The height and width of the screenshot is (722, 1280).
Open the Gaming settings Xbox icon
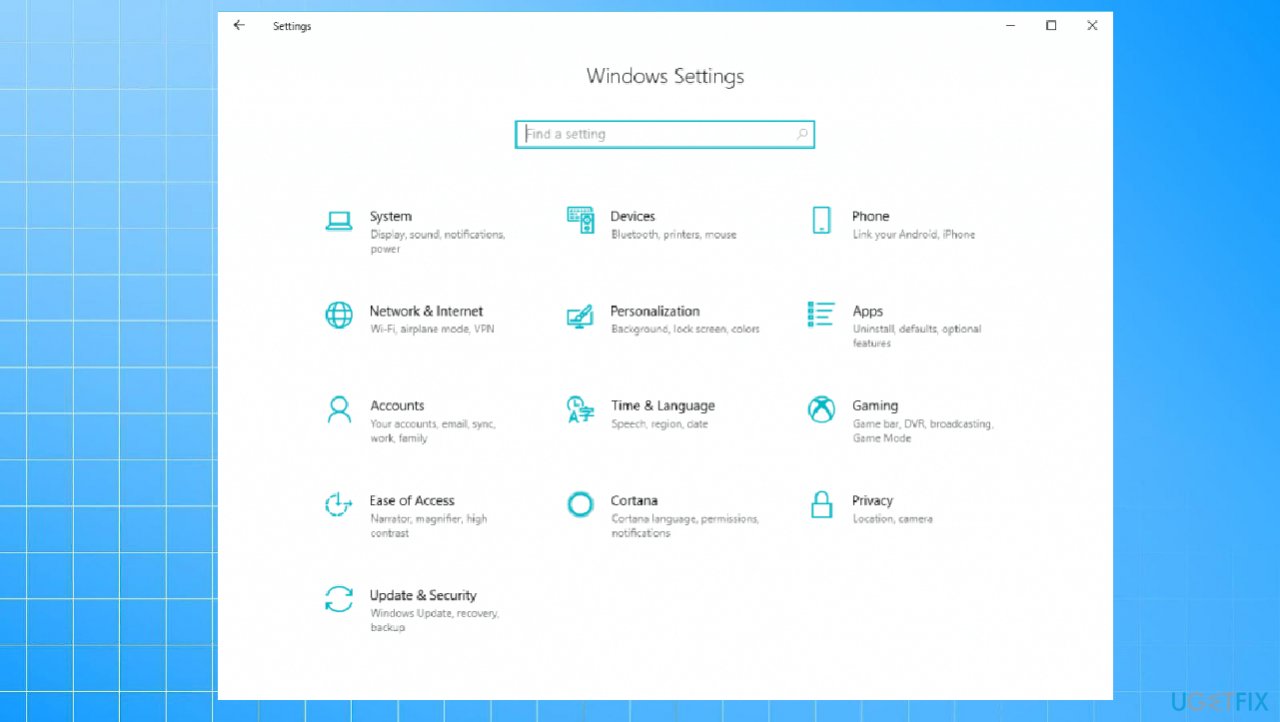click(x=820, y=410)
